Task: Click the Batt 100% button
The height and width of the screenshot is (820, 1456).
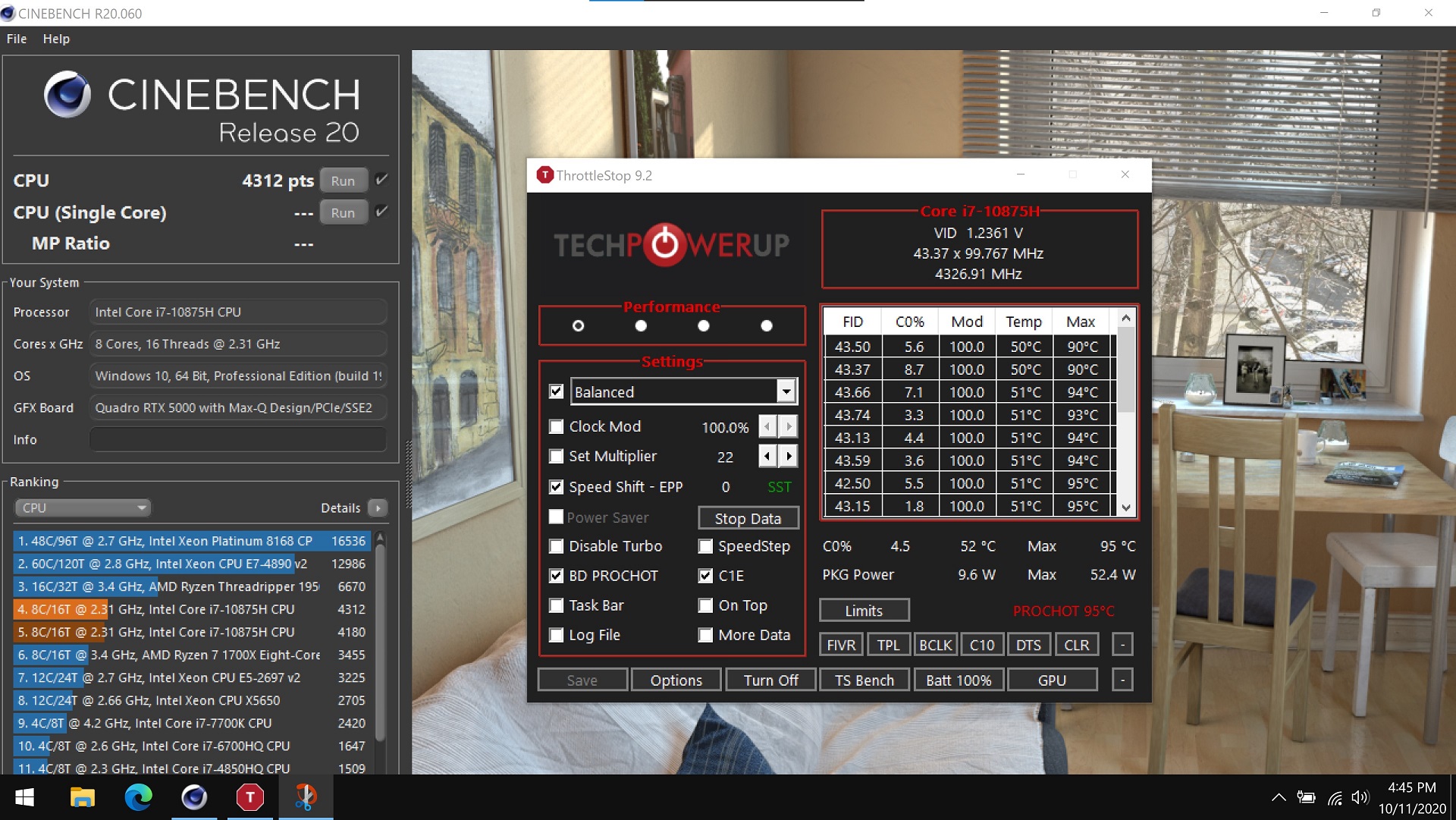Action: click(959, 680)
